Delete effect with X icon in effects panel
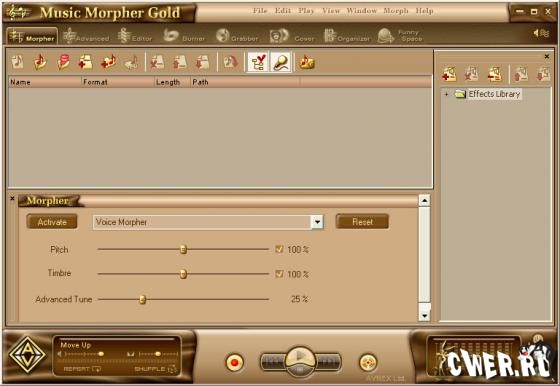 click(471, 74)
